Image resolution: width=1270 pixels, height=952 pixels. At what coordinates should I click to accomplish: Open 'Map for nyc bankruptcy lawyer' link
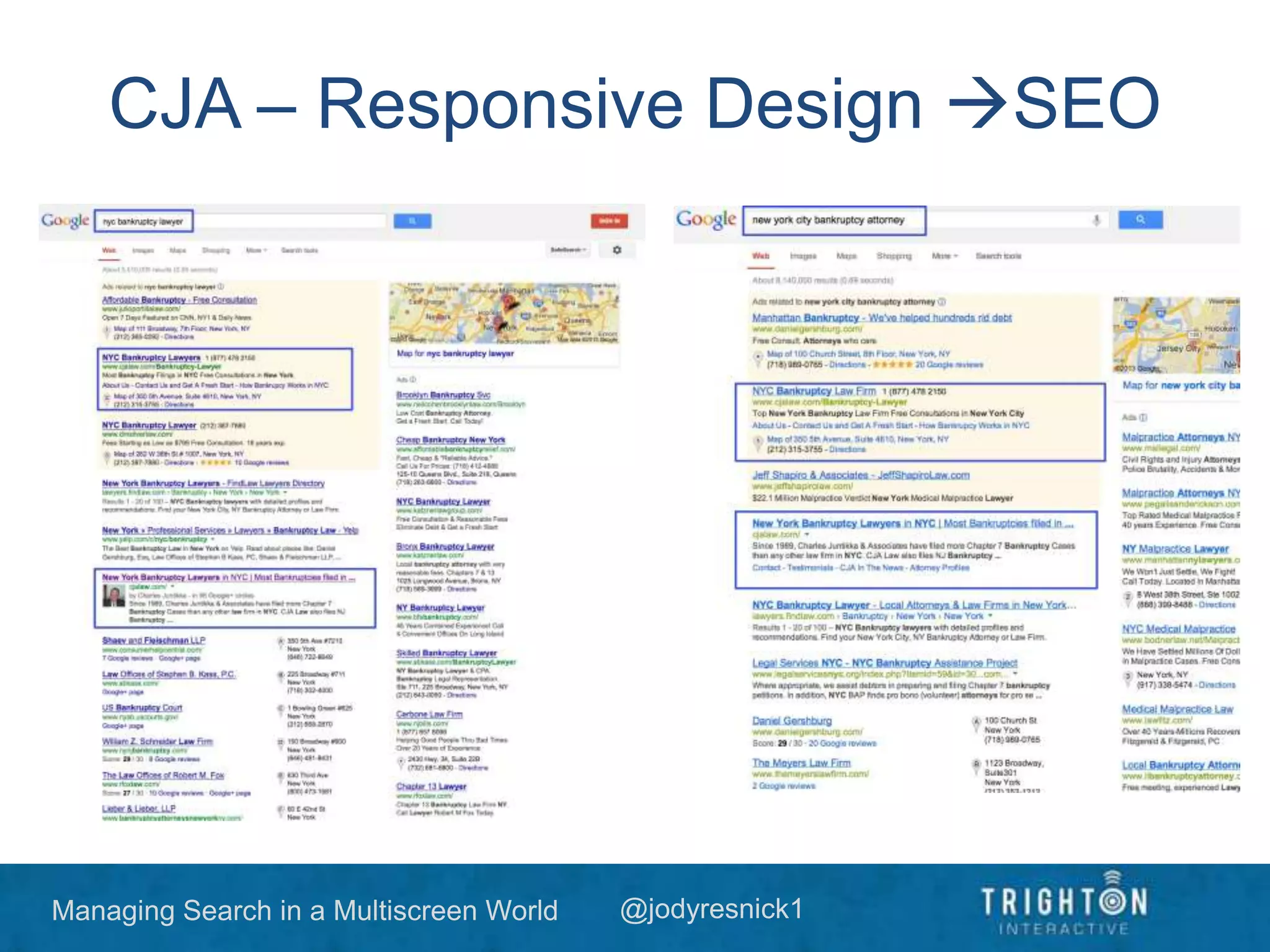455,353
